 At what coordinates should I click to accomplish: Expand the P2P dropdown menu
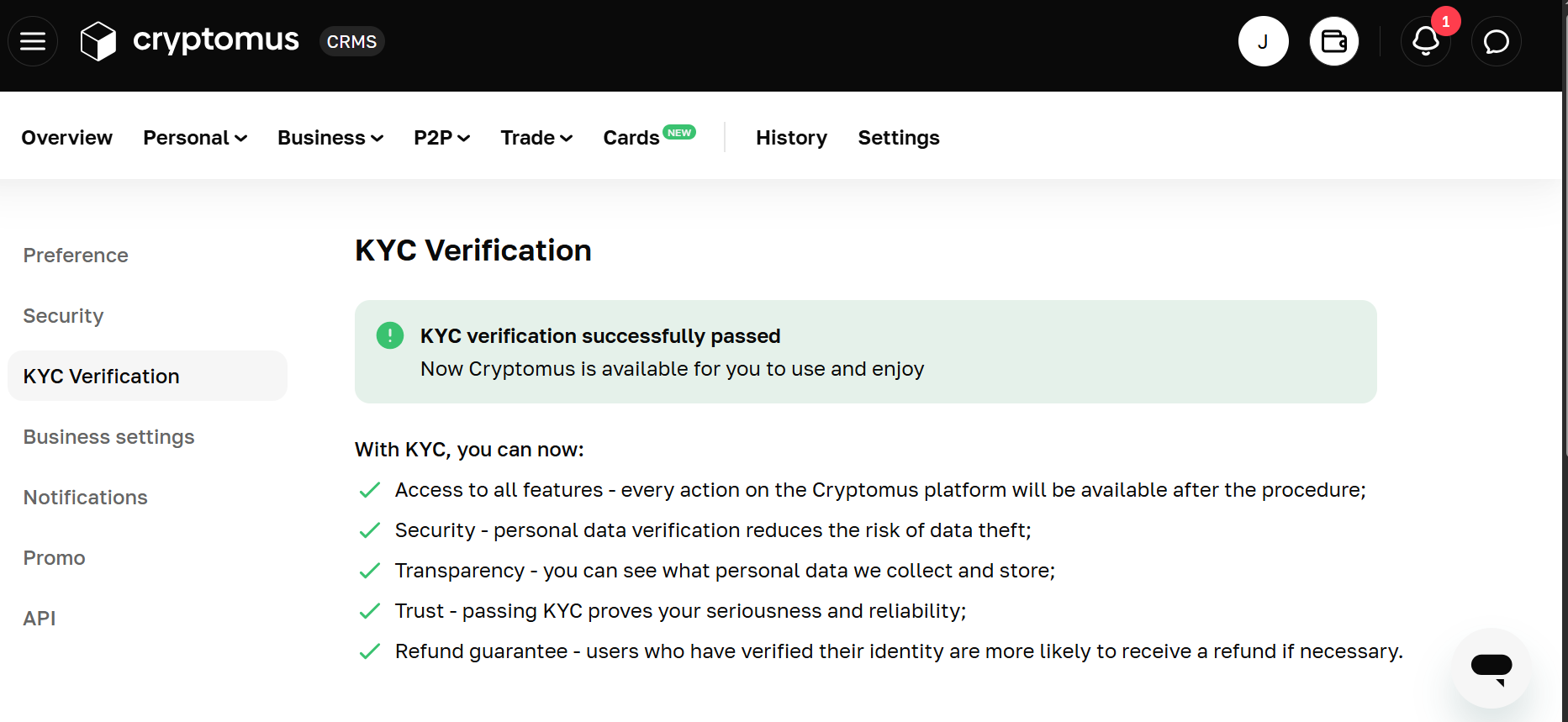point(441,138)
